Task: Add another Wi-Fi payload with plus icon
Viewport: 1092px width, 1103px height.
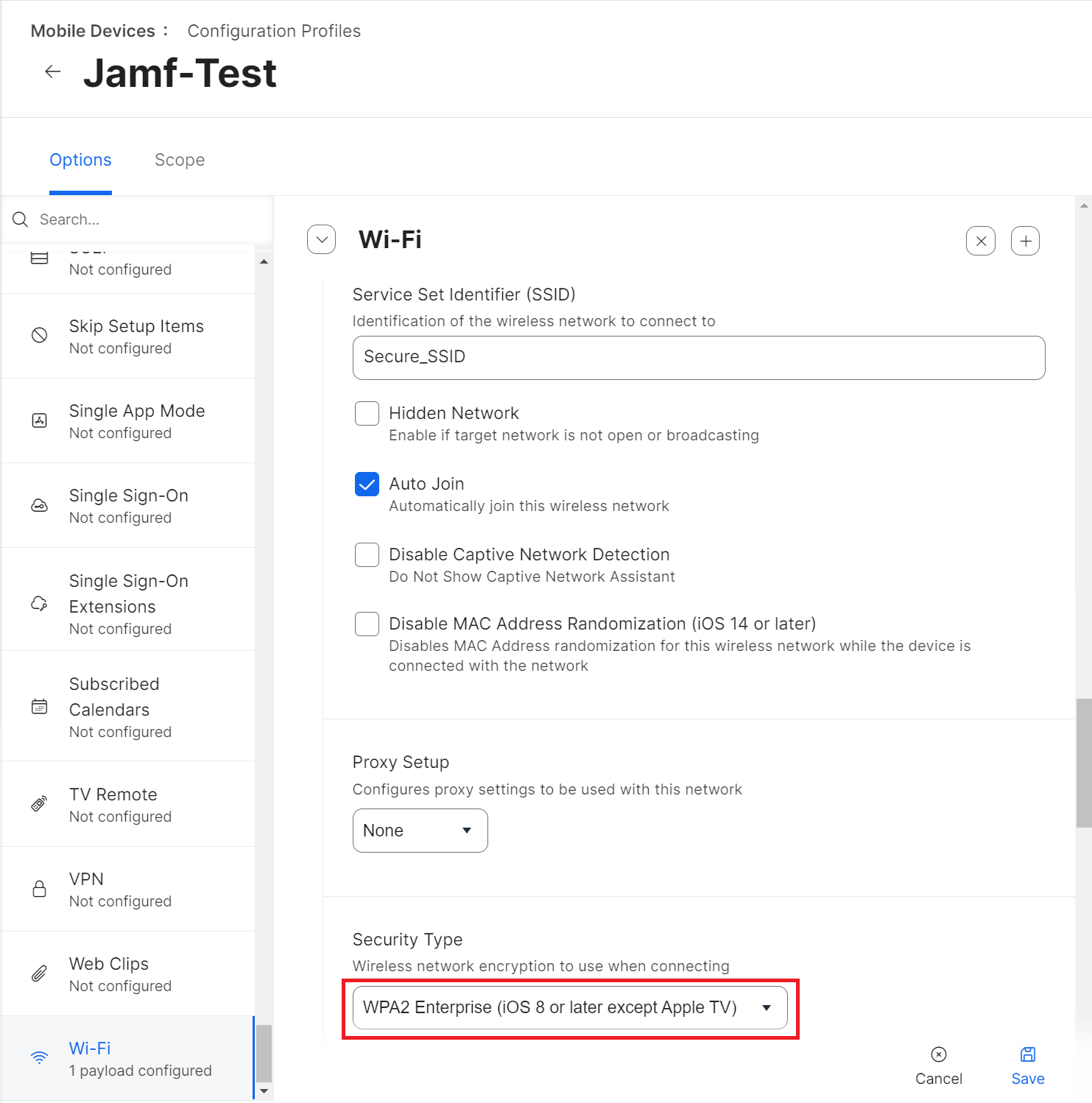Action: tap(1025, 241)
